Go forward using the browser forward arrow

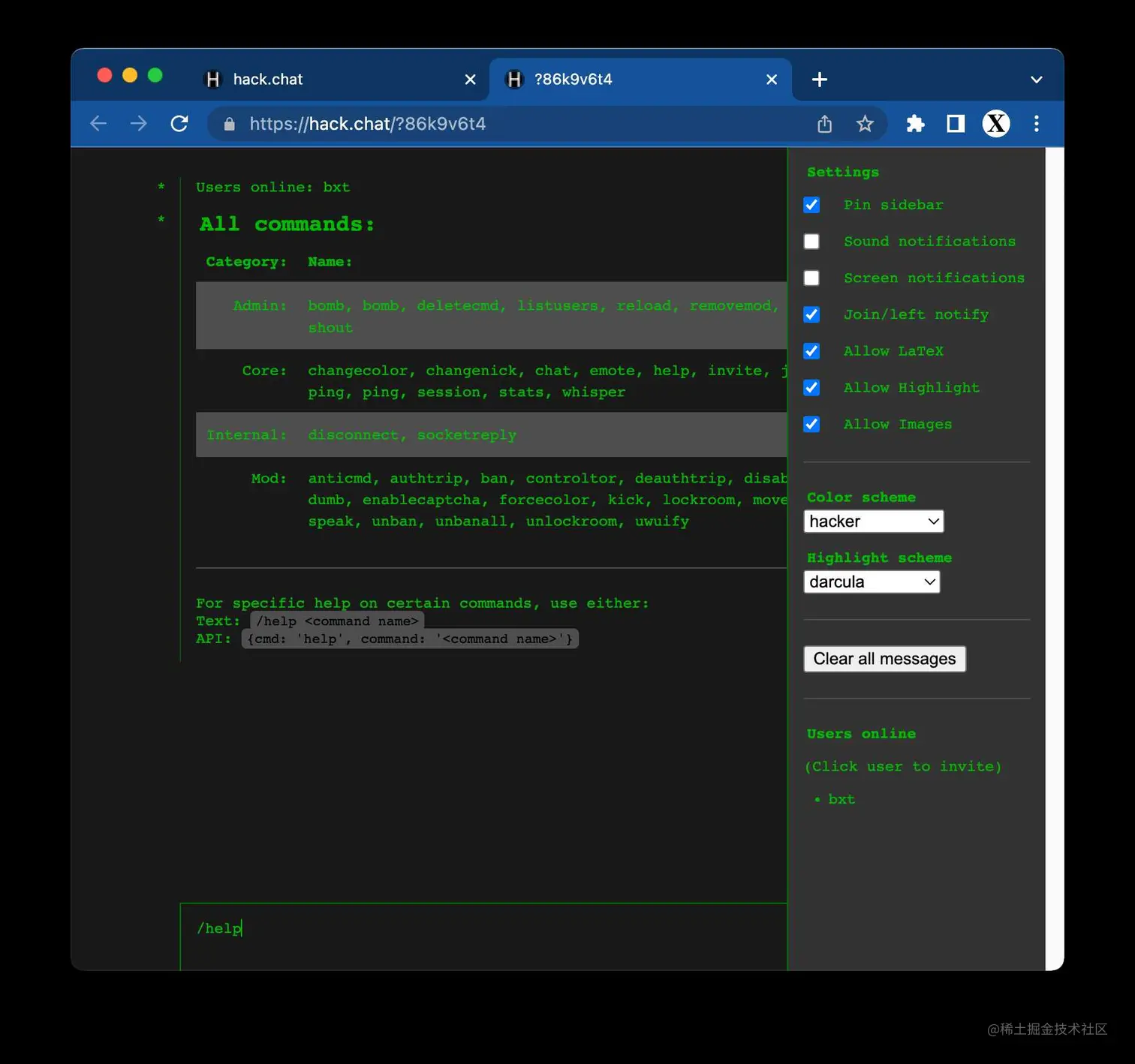(138, 124)
